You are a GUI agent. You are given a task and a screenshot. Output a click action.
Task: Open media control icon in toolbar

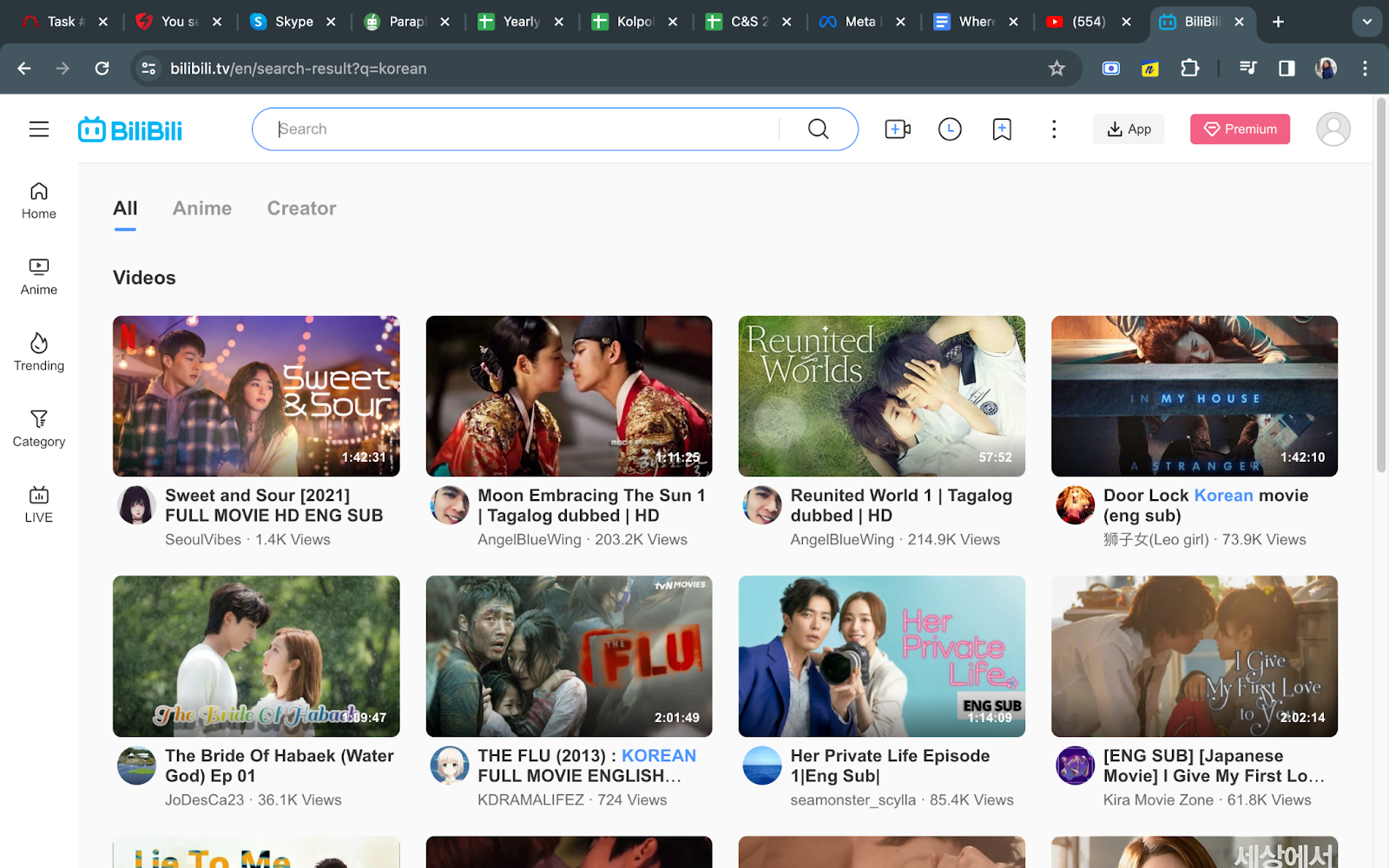pyautogui.click(x=1248, y=69)
